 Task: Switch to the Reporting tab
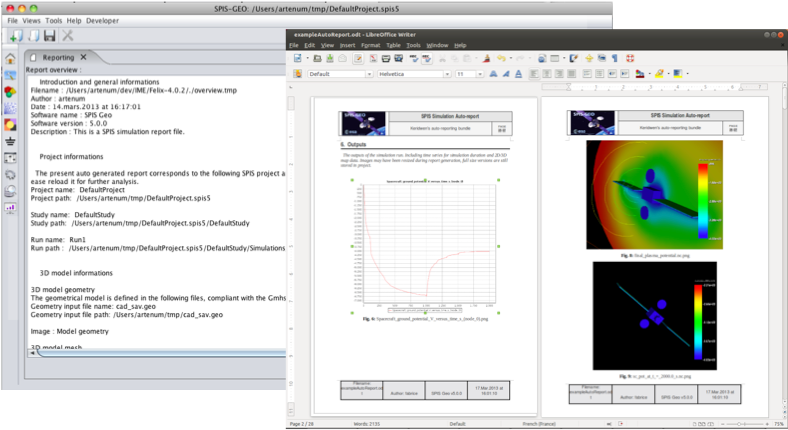(x=58, y=57)
